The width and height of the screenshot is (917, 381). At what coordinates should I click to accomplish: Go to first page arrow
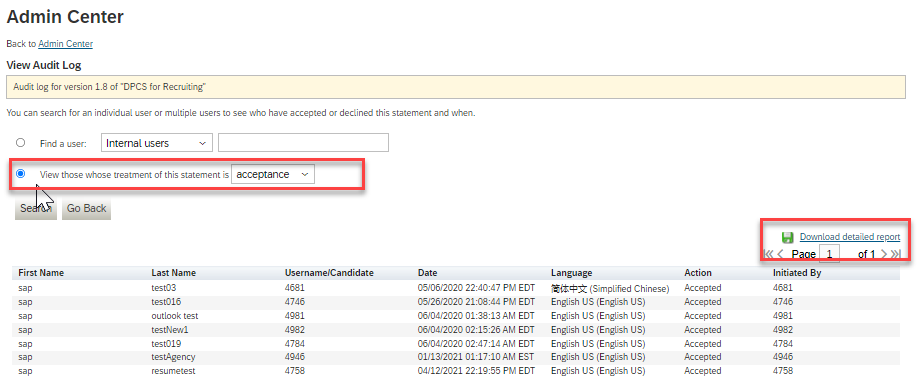[768, 254]
